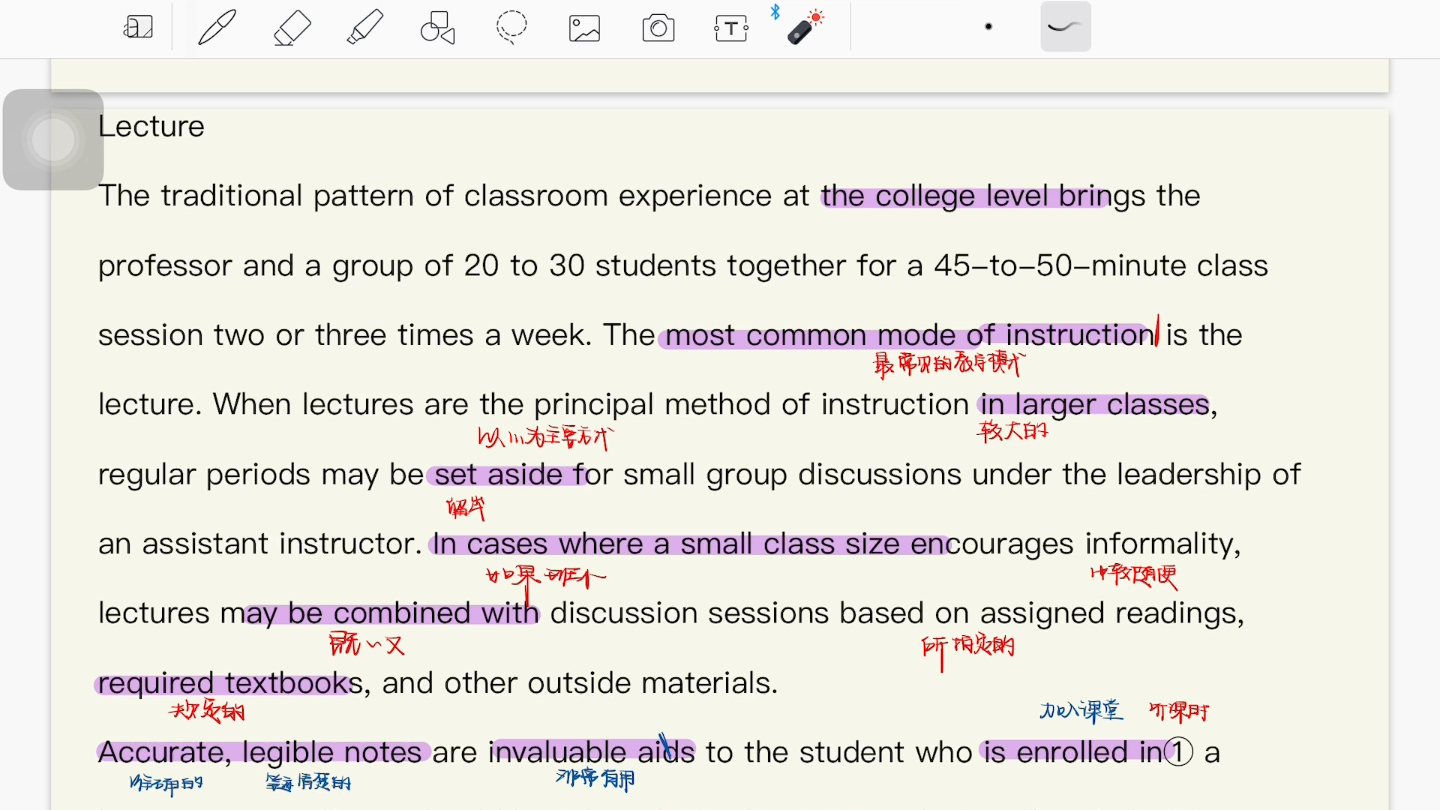The height and width of the screenshot is (810, 1440).
Task: Select the curved stroke style option
Action: 1065,27
